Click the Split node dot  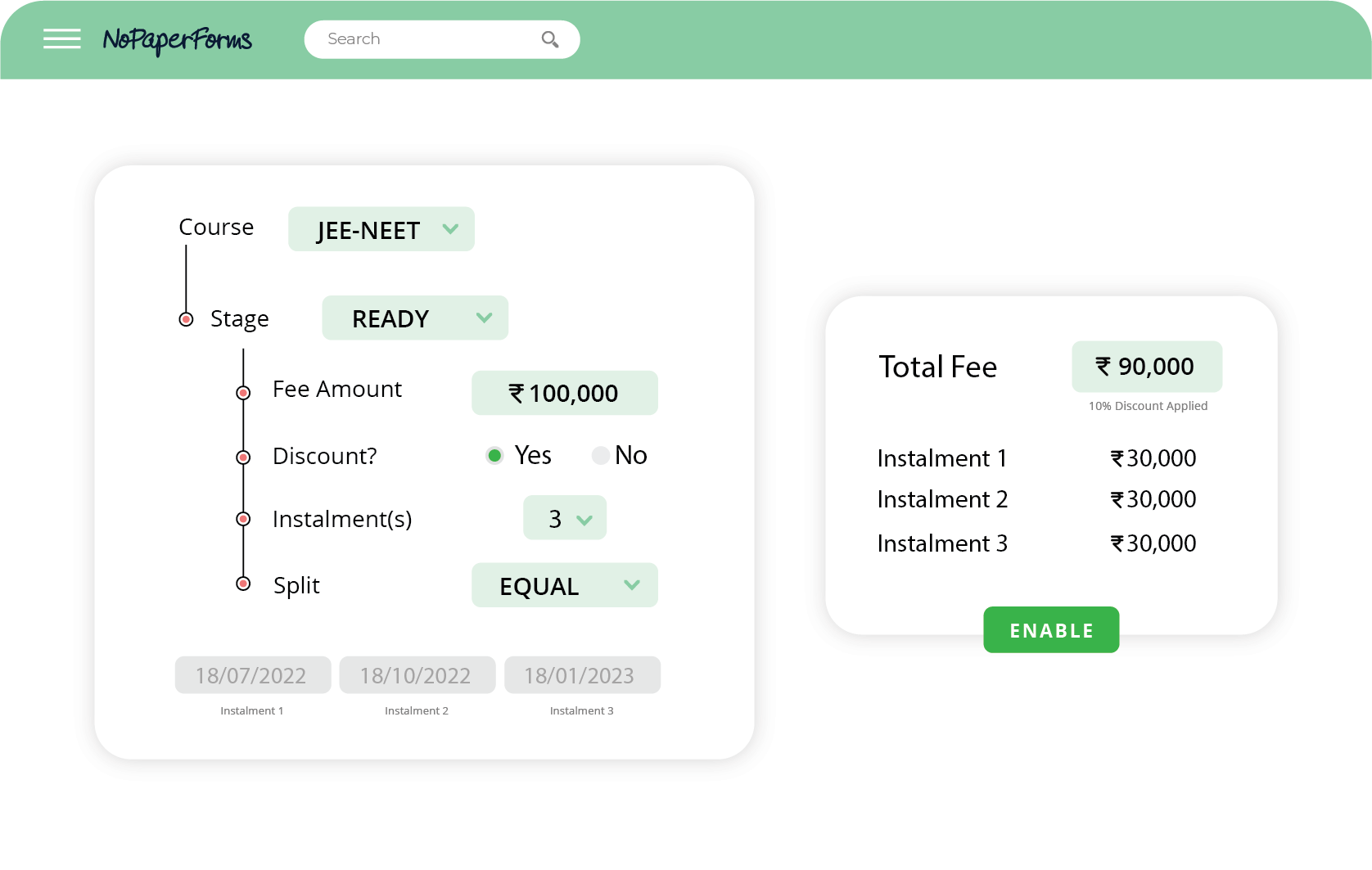point(243,584)
